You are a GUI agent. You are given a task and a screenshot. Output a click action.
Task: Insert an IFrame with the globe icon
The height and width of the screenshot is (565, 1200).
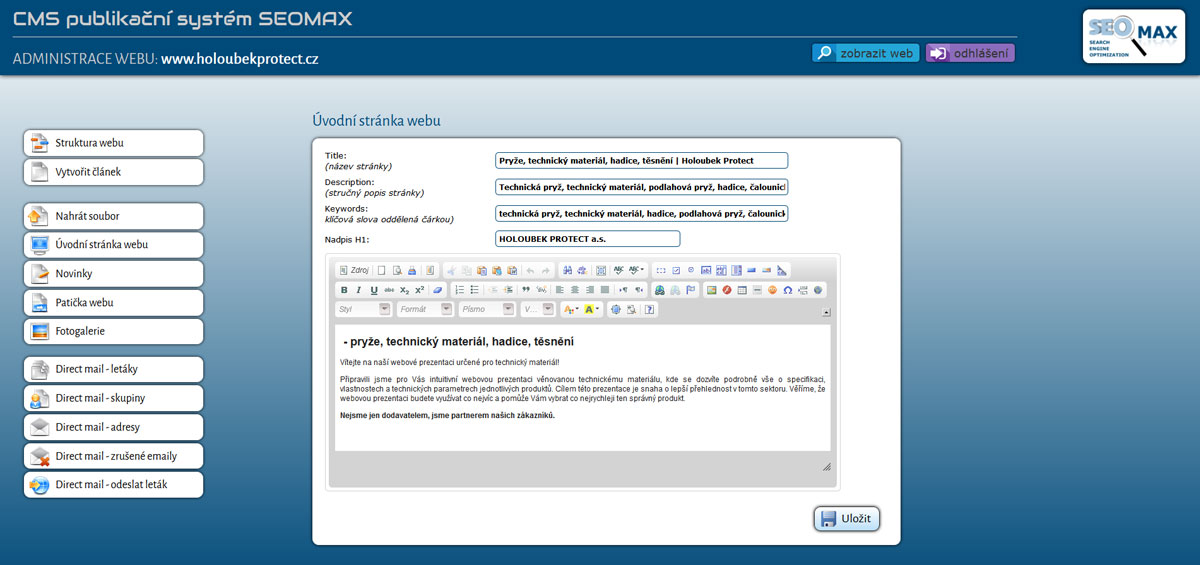tap(818, 290)
